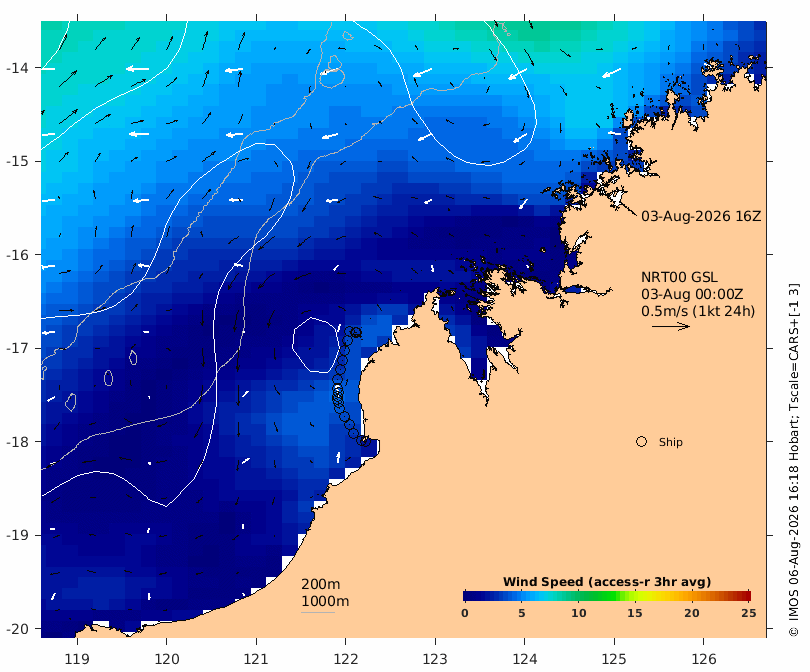Click the colorbar value 15 label
Screen dimensions: 810x672
pos(634,613)
